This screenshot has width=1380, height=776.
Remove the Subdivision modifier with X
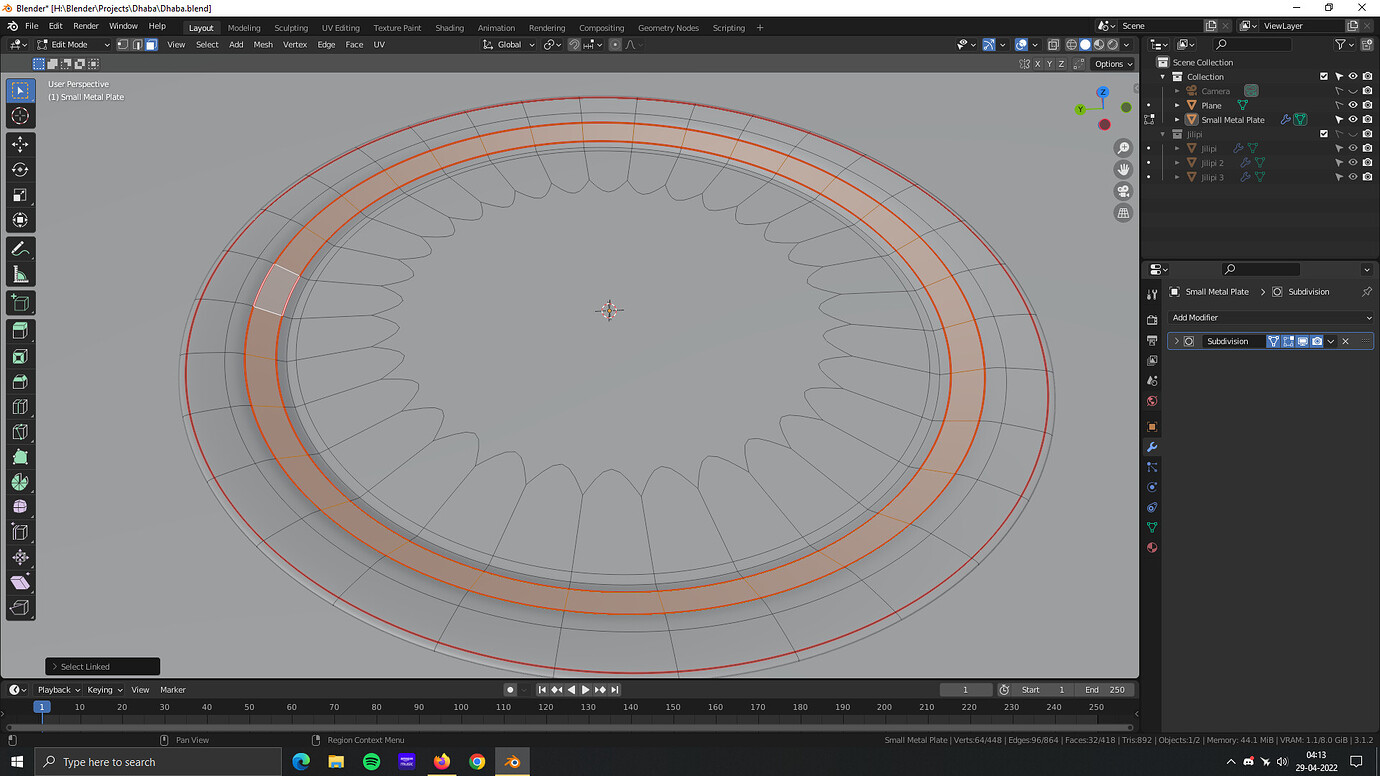pos(1345,341)
